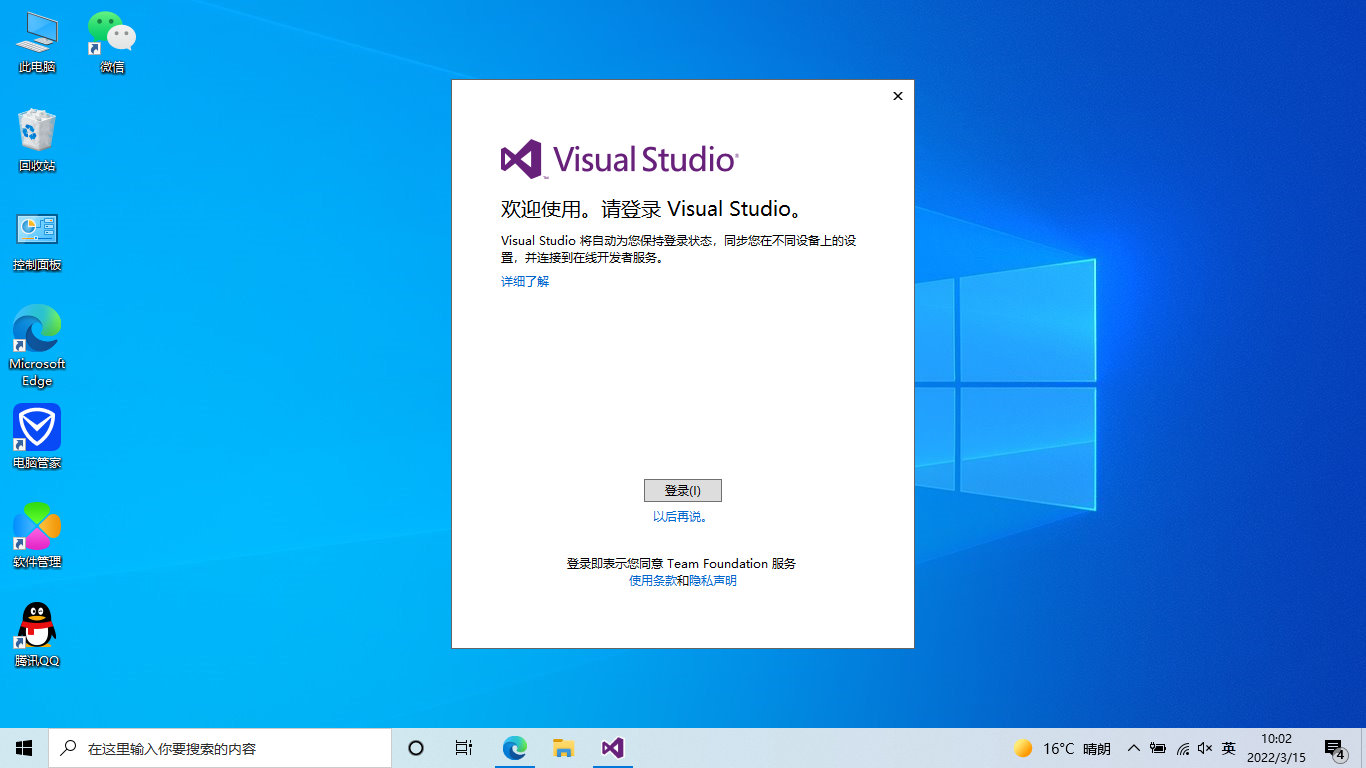Click the 登录(I) sign-in button
This screenshot has height=768, width=1366.
pyautogui.click(x=683, y=491)
